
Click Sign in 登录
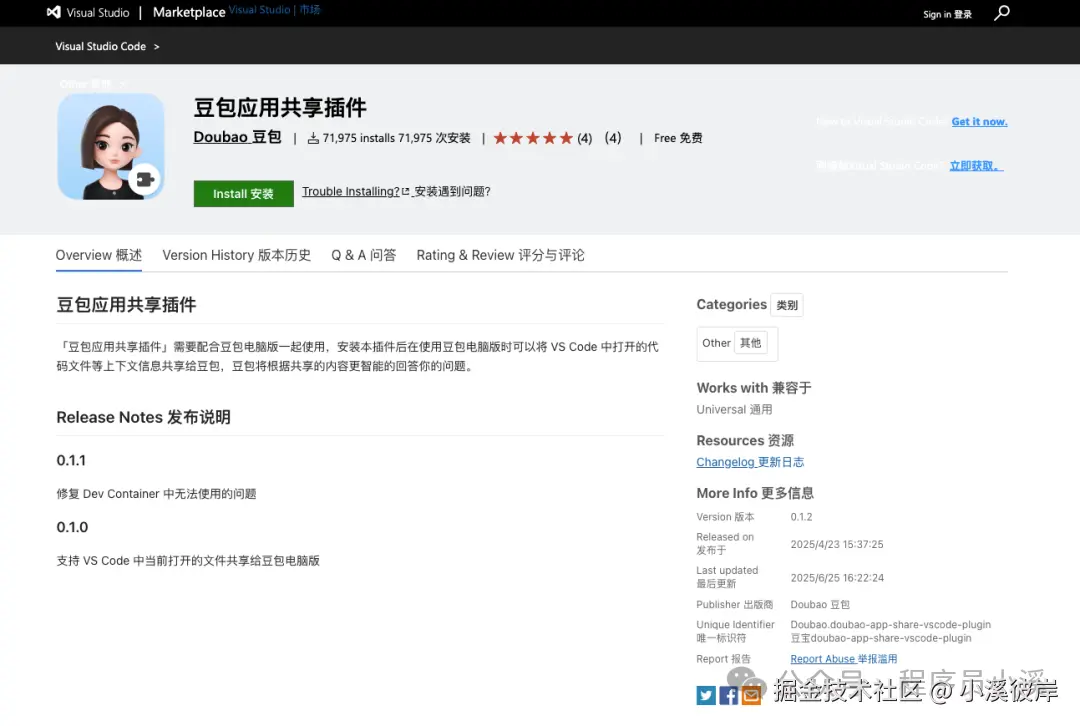(x=947, y=14)
